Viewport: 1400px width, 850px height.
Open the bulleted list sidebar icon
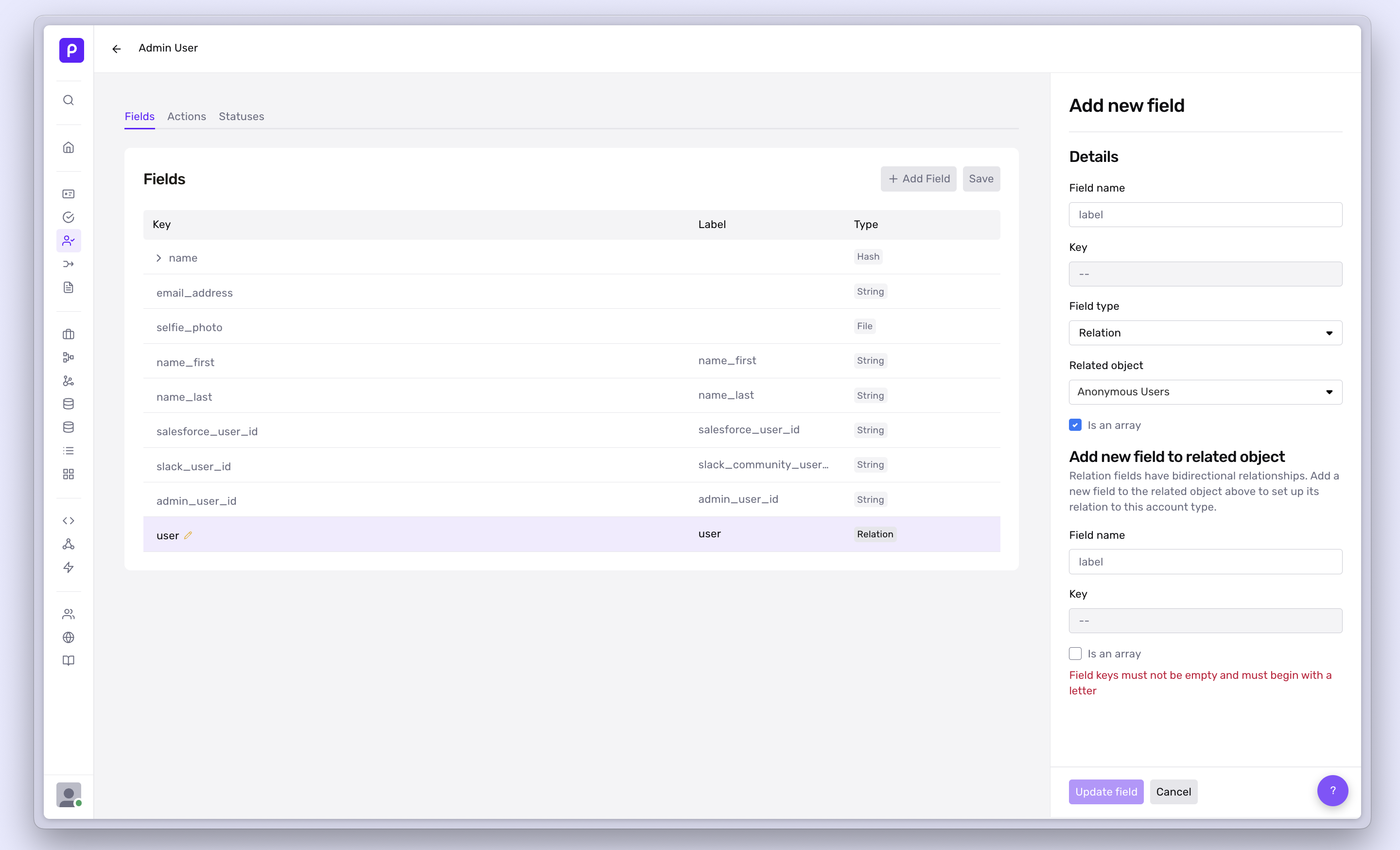[x=68, y=451]
